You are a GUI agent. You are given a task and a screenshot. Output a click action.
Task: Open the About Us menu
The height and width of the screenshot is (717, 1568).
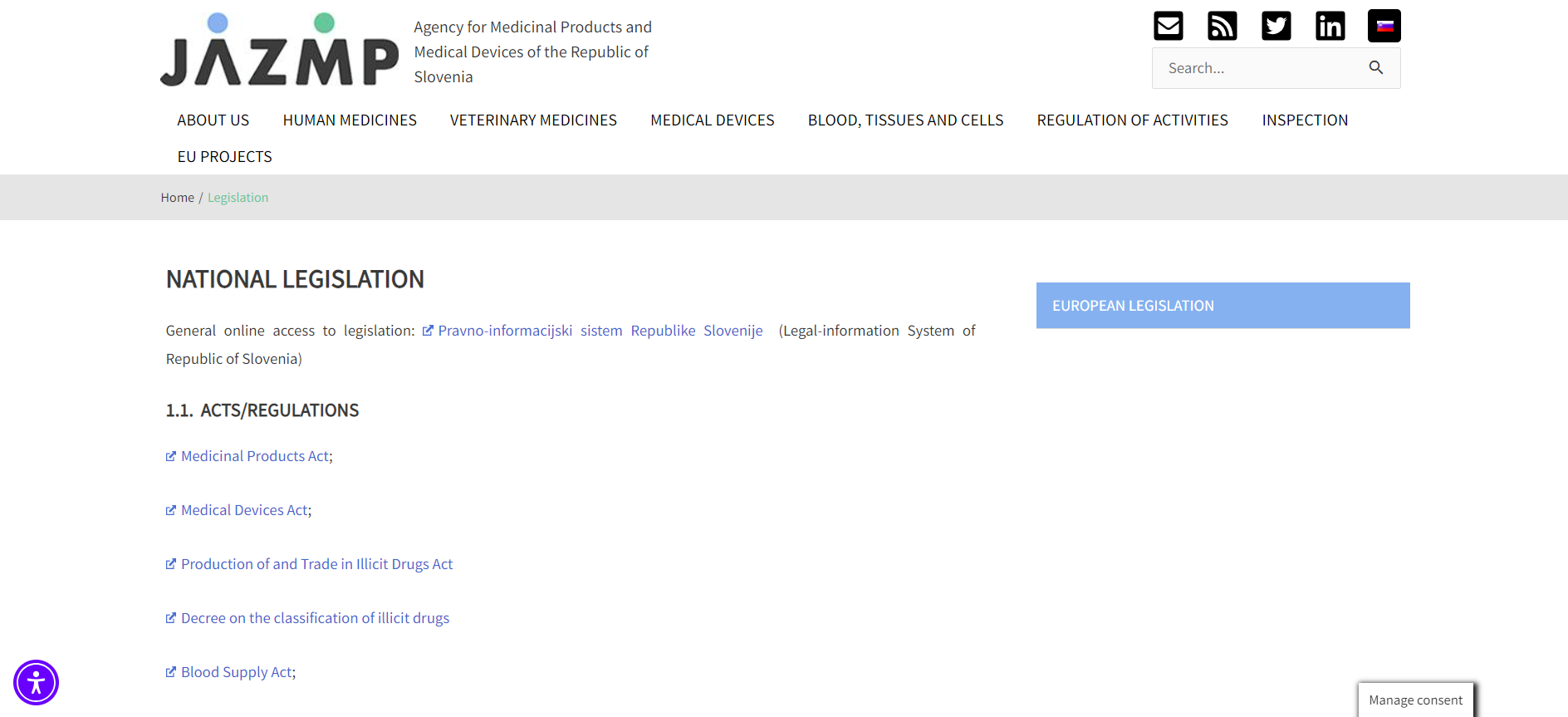pos(213,120)
